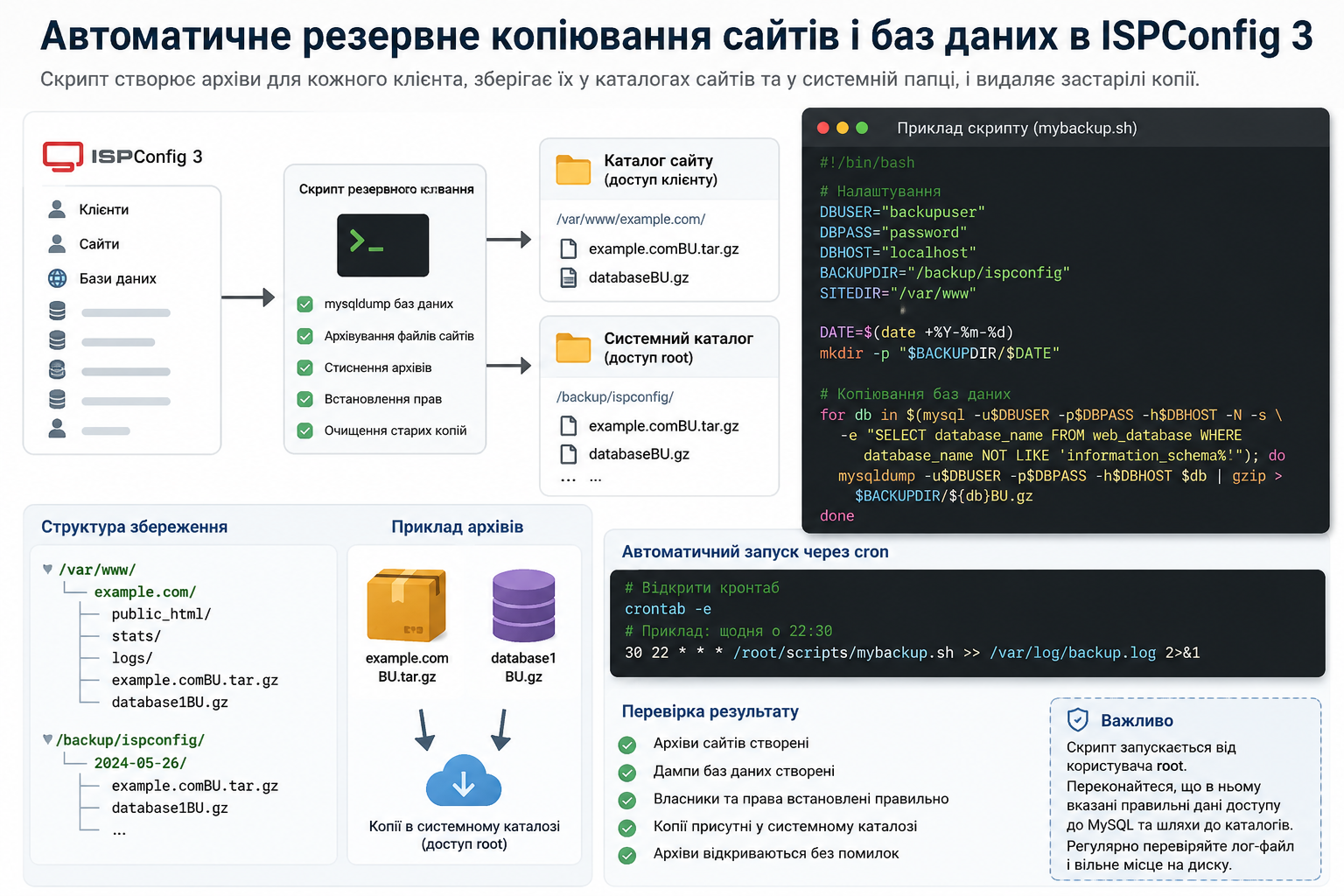The width and height of the screenshot is (1344, 896).
Task: Click the done line in the script
Action: point(836,516)
